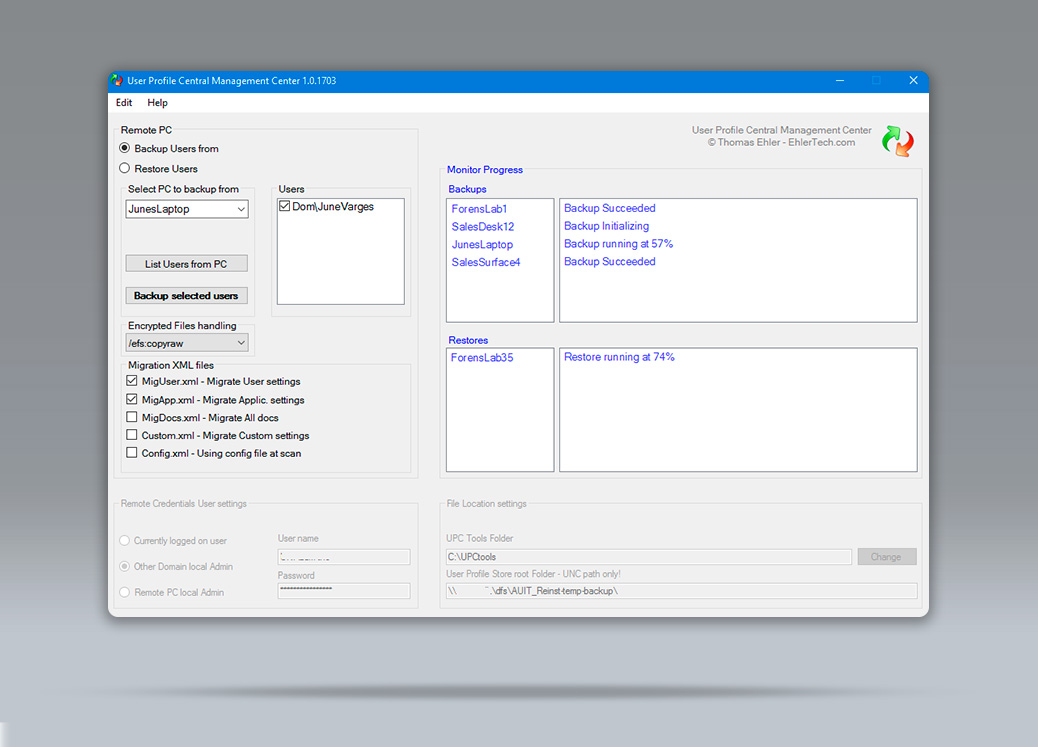Click the User name input field

(344, 557)
